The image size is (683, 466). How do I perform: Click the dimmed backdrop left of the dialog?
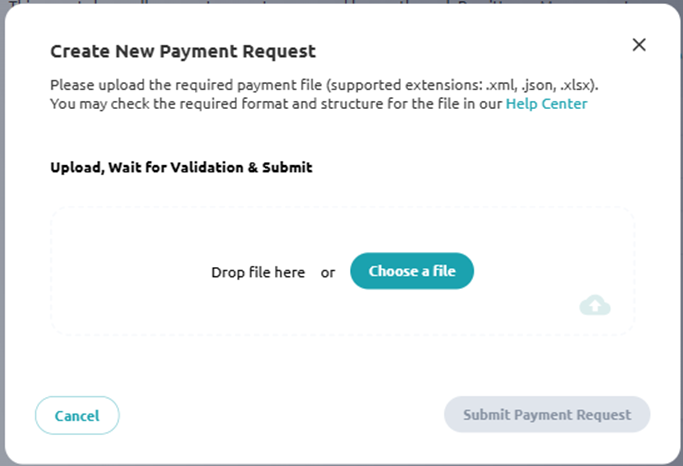click(2, 235)
